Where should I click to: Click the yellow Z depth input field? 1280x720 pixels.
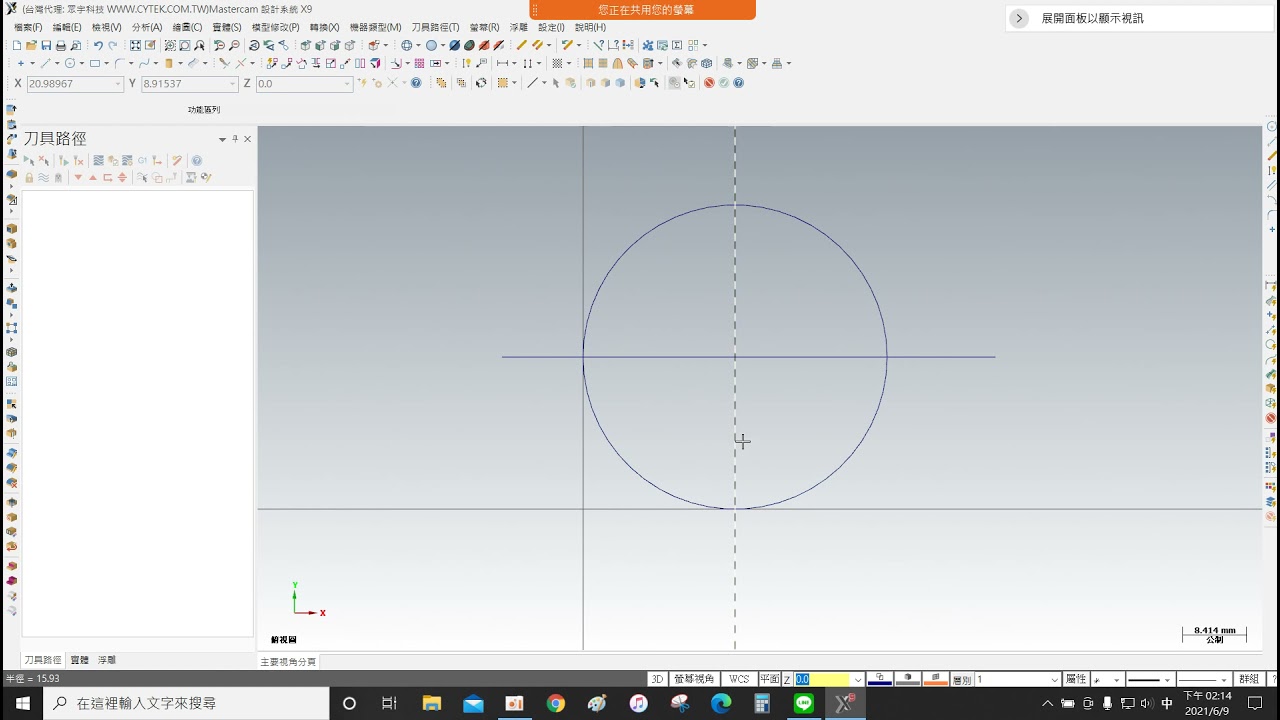[823, 680]
